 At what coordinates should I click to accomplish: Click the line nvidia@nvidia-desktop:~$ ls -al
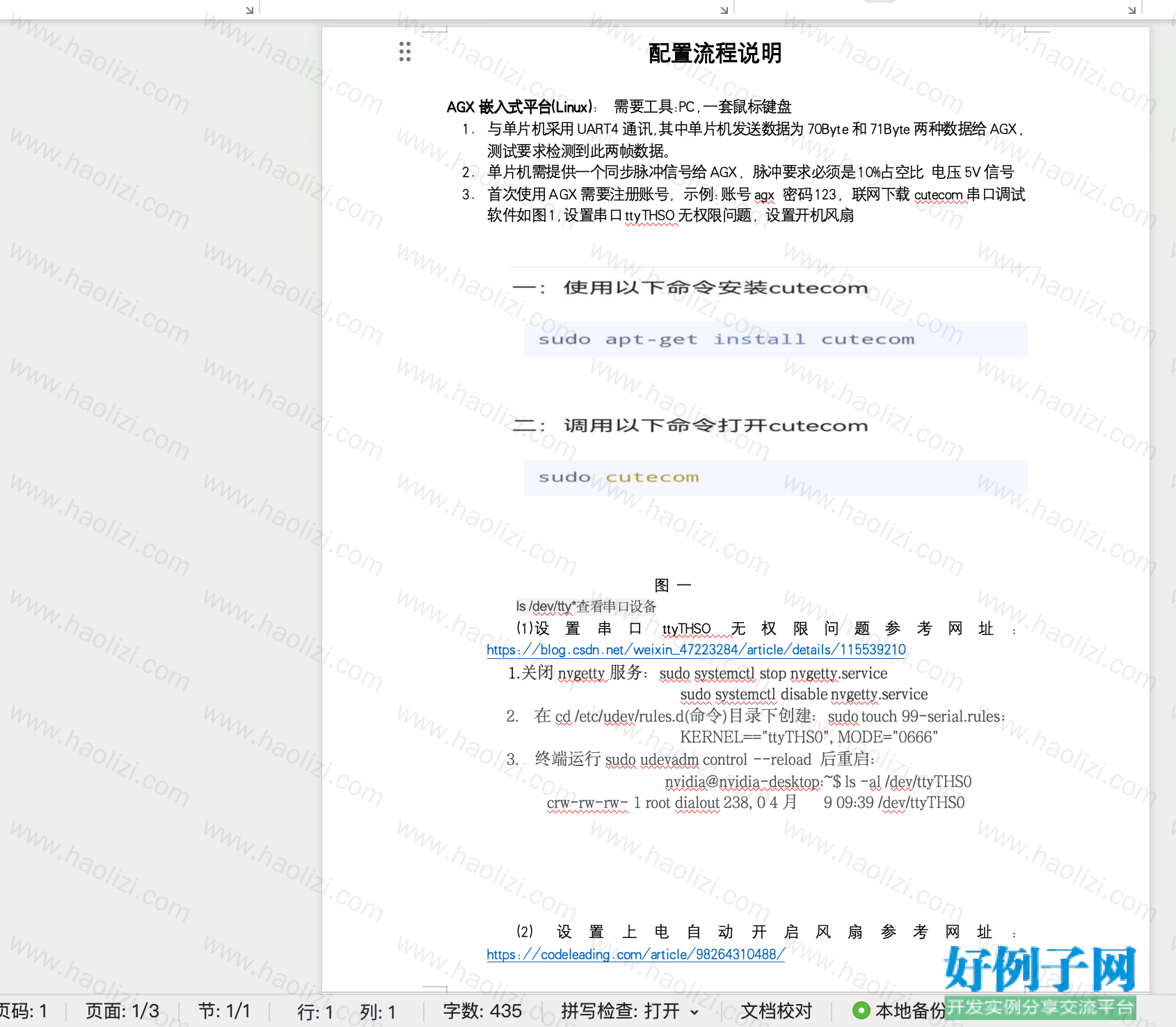coord(818,781)
